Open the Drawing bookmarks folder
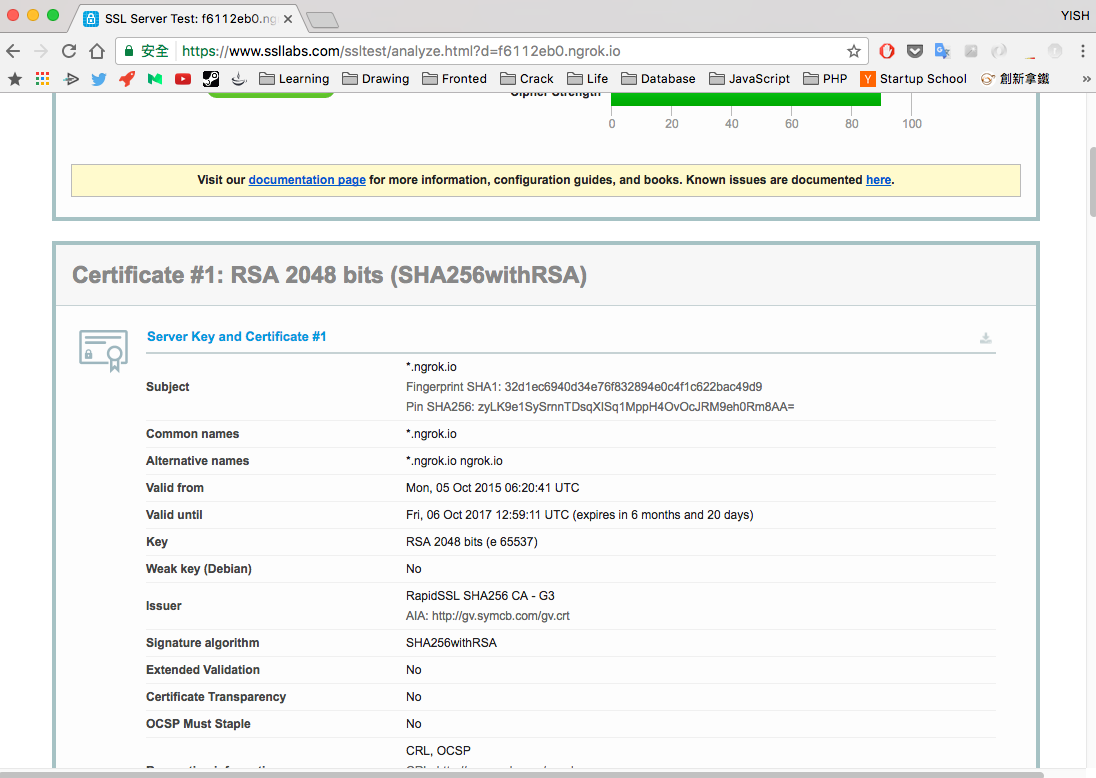 click(376, 79)
